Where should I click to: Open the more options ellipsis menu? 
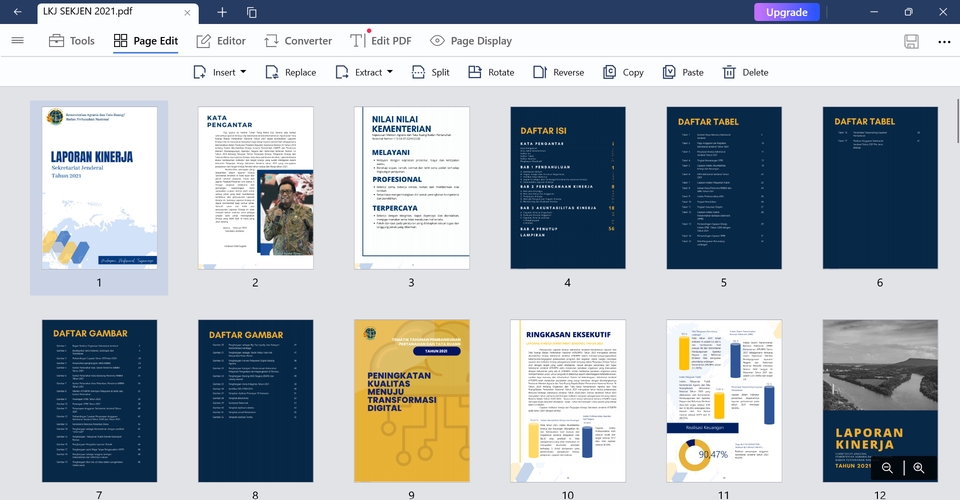click(944, 41)
